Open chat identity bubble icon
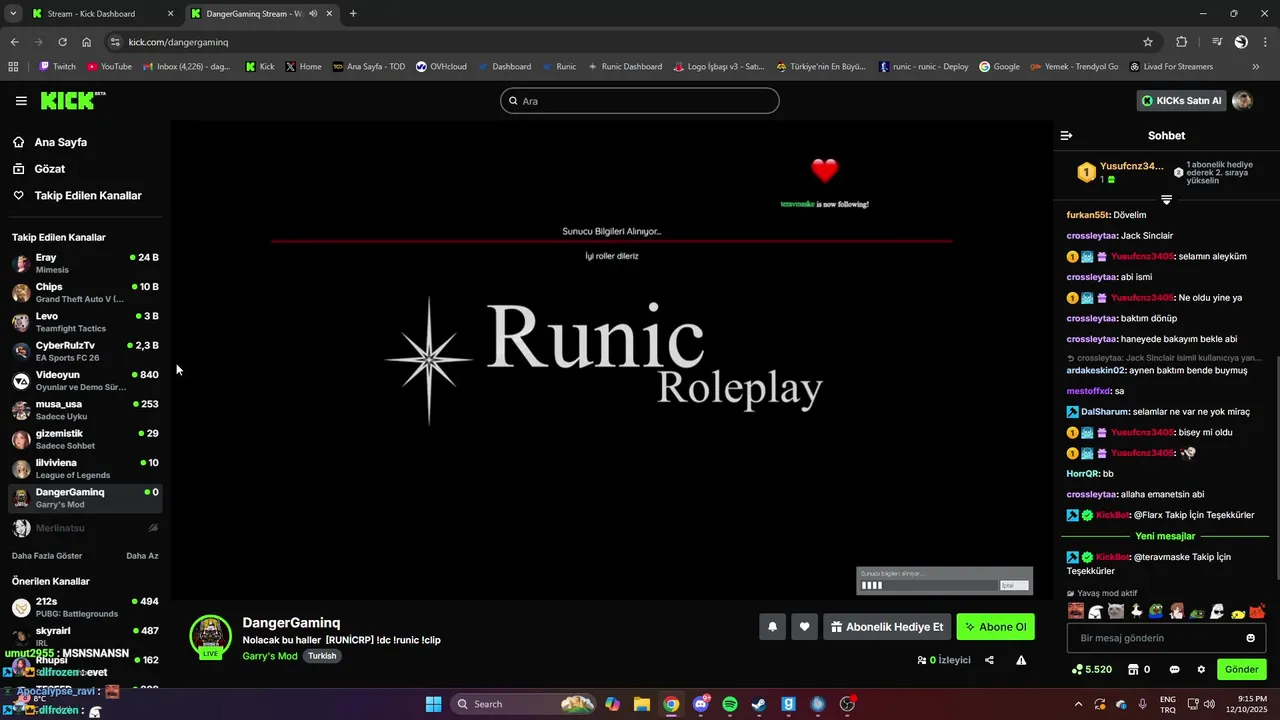This screenshot has height=720, width=1280. tap(1174, 670)
